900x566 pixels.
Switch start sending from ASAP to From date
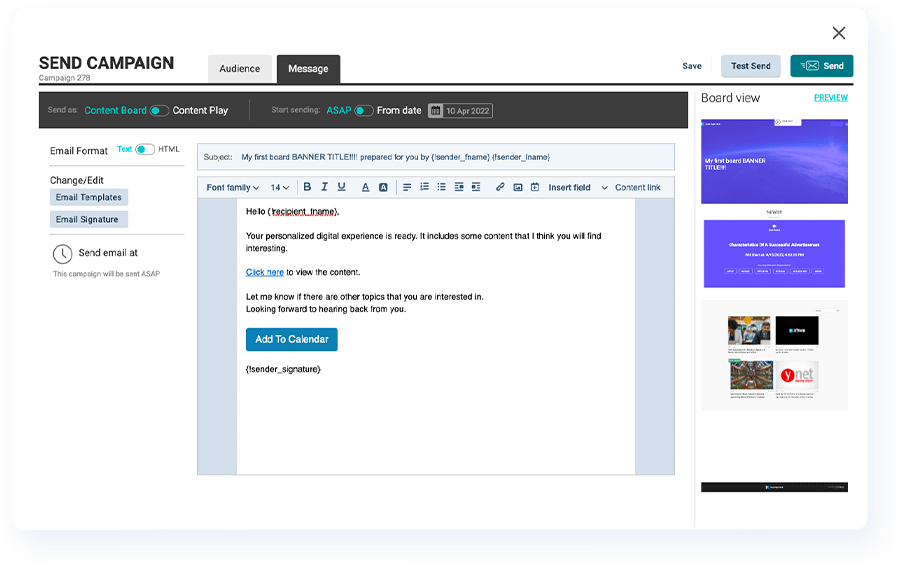pyautogui.click(x=364, y=111)
